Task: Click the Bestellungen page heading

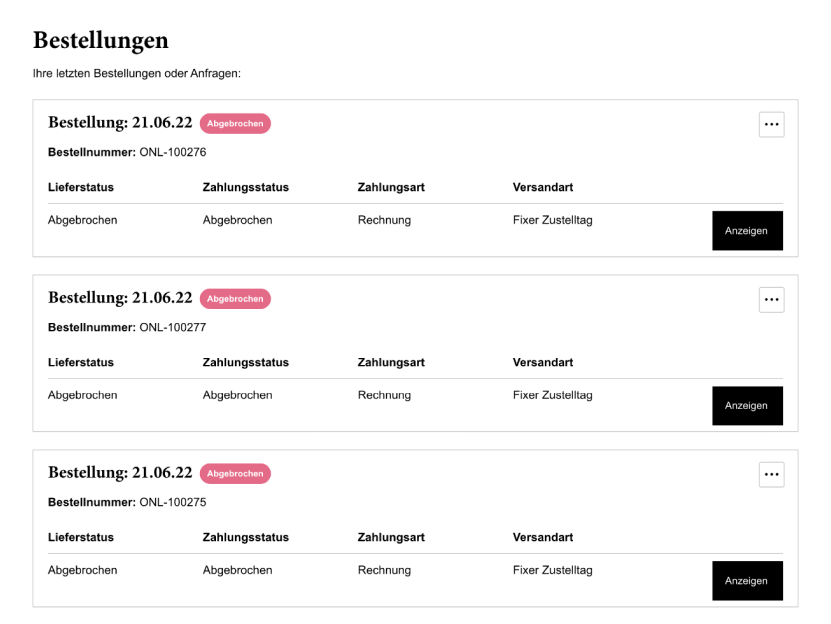Action: click(101, 40)
